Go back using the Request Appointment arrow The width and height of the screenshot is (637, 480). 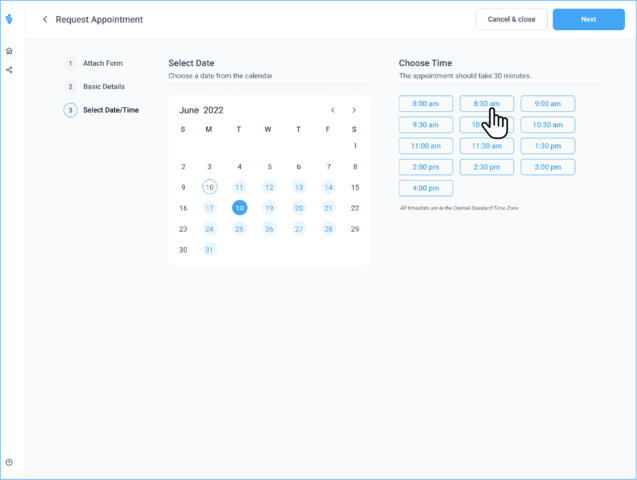(x=45, y=19)
